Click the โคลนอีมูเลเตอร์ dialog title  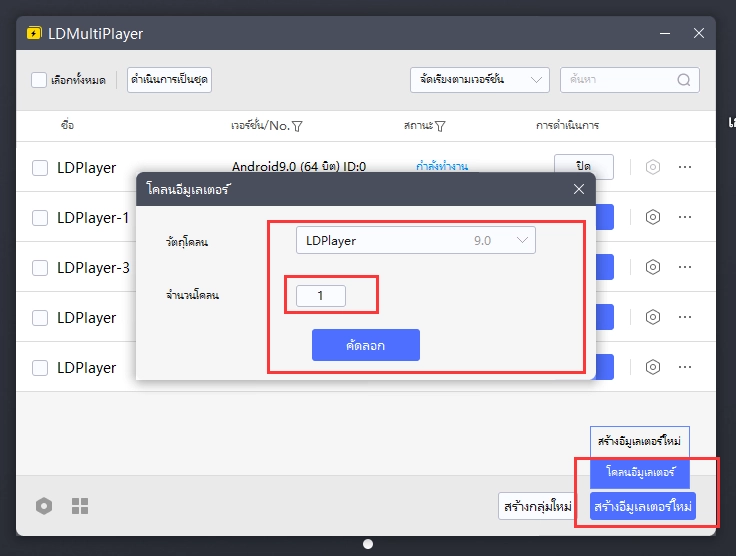pos(189,189)
